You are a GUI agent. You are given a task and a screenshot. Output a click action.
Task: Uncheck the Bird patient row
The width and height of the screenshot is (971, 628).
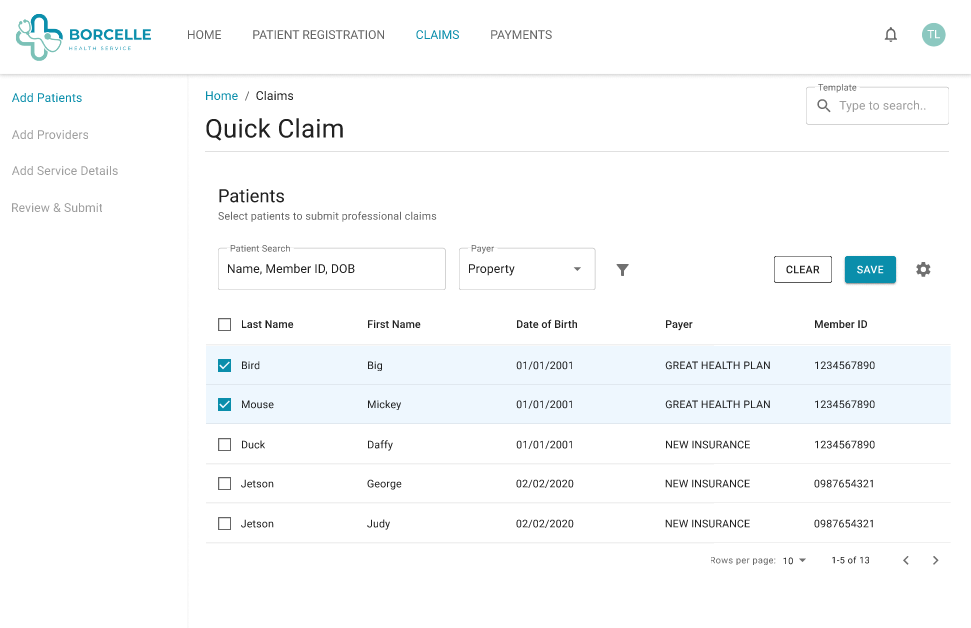pyautogui.click(x=224, y=366)
